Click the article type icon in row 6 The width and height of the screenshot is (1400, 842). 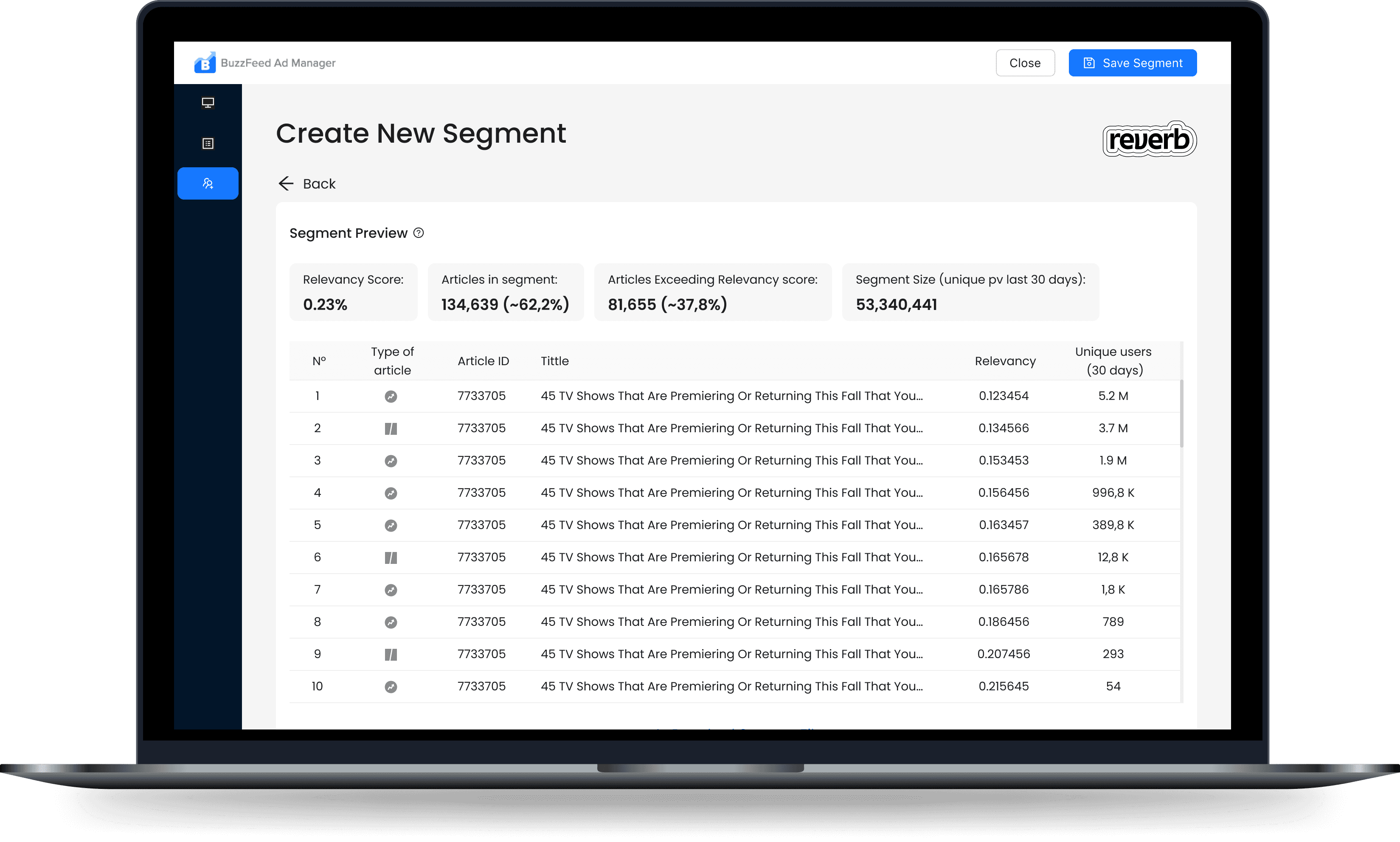point(391,558)
